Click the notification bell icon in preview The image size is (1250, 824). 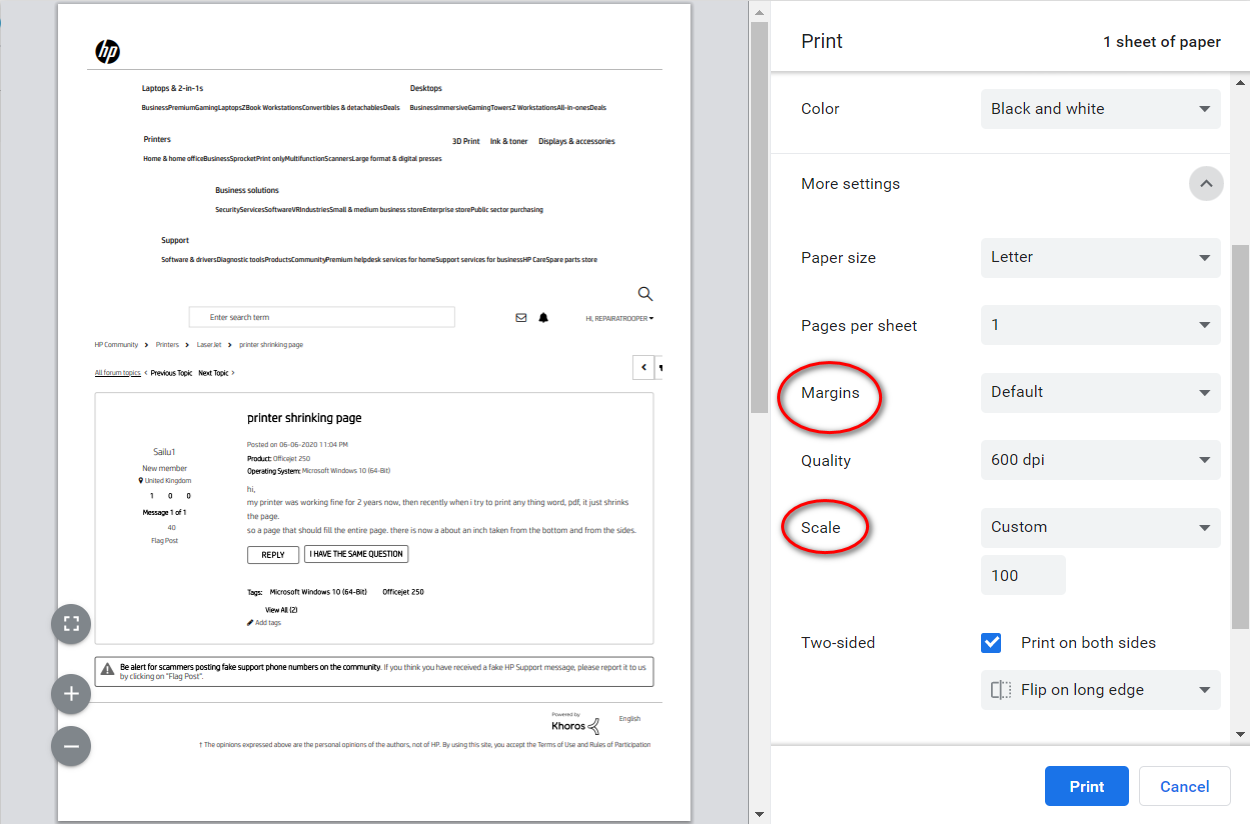pos(544,318)
